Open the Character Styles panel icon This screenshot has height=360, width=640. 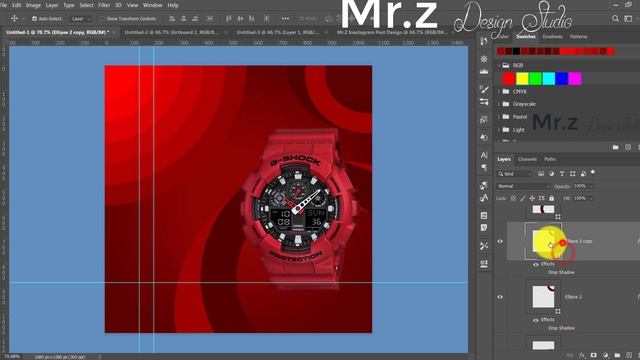(x=484, y=198)
